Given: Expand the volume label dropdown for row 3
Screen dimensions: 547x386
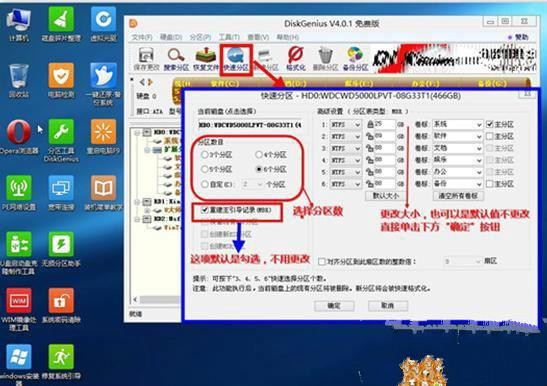Looking at the screenshot, I should [x=457, y=148].
